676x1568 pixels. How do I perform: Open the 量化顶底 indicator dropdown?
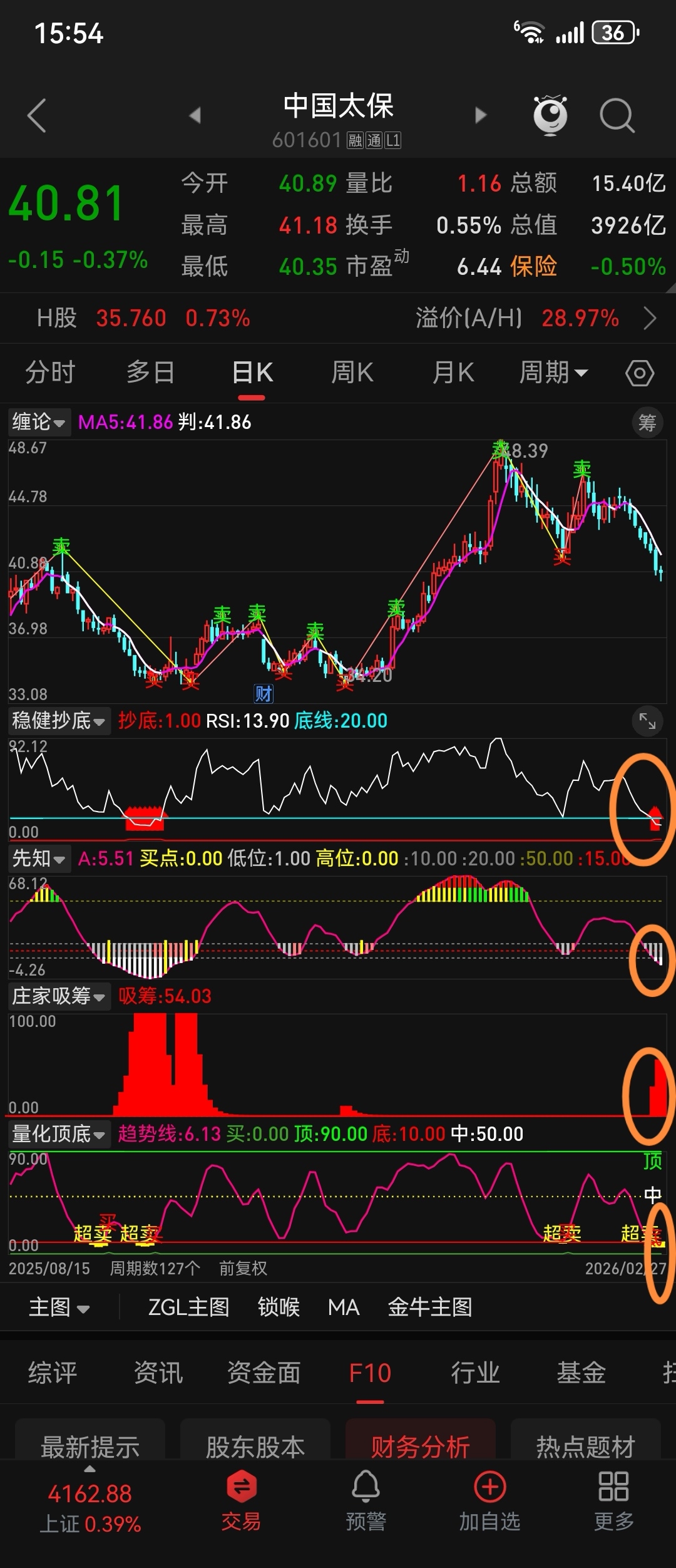click(x=59, y=1133)
